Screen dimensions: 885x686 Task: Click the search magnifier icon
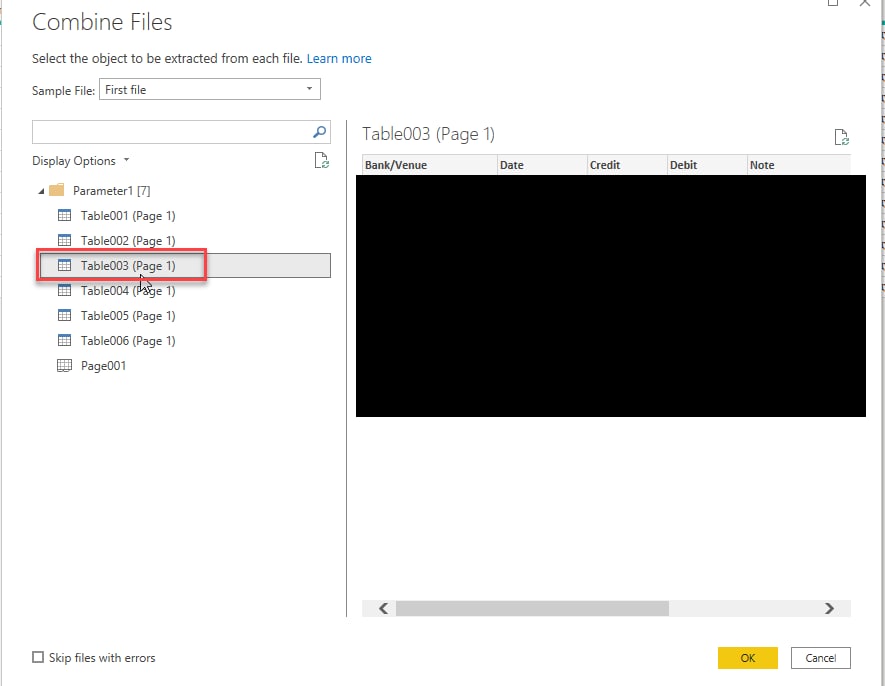tap(319, 132)
